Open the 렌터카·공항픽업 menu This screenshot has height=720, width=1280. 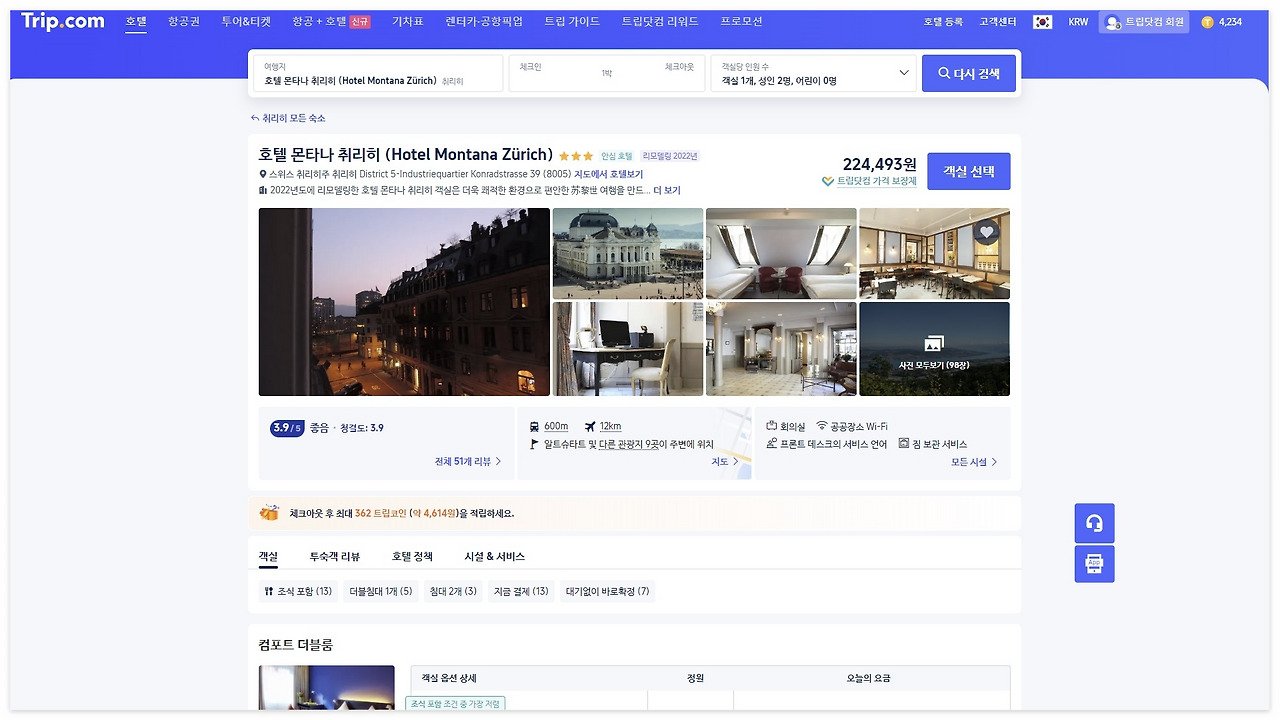tap(484, 21)
